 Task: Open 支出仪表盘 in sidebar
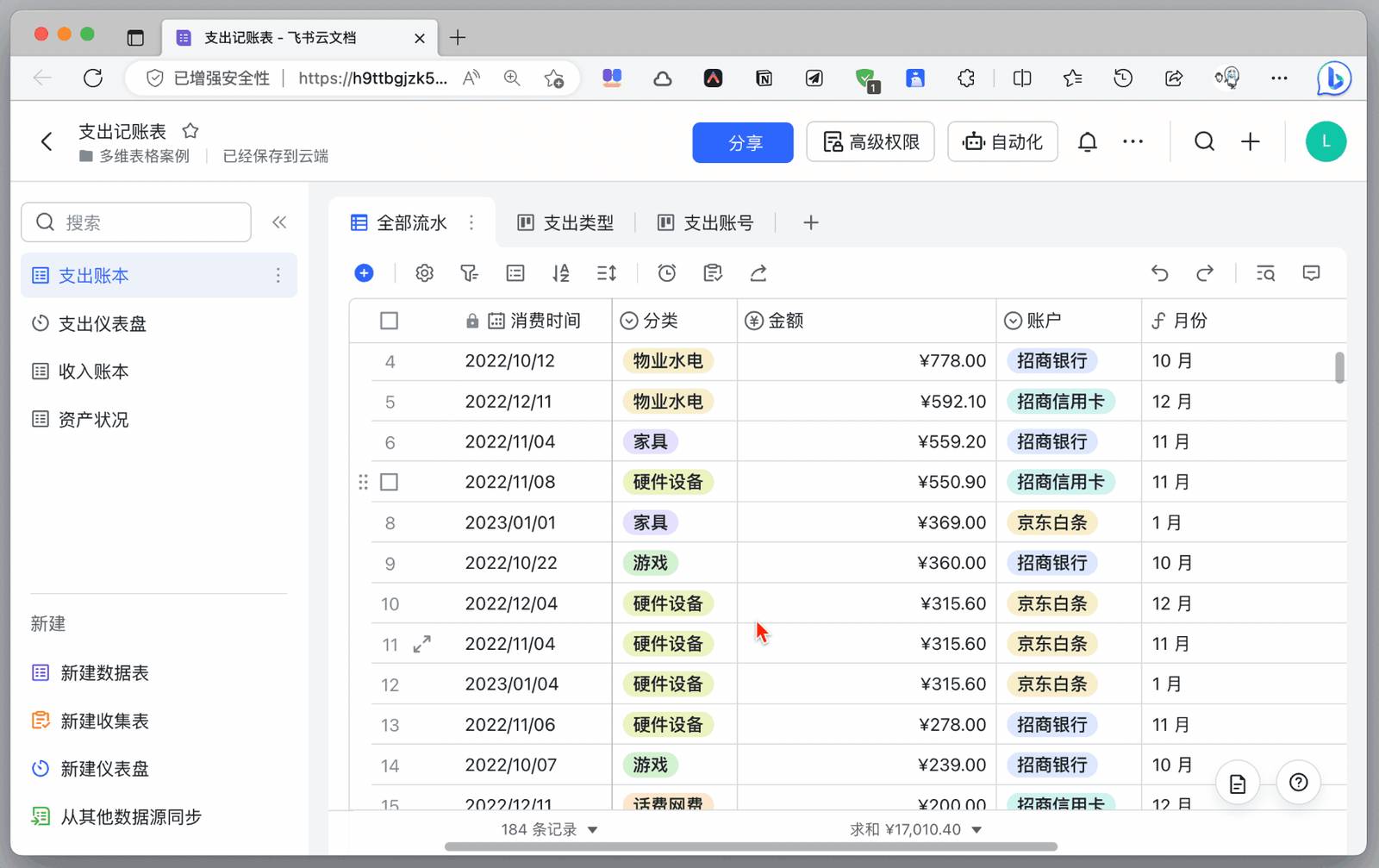159,323
